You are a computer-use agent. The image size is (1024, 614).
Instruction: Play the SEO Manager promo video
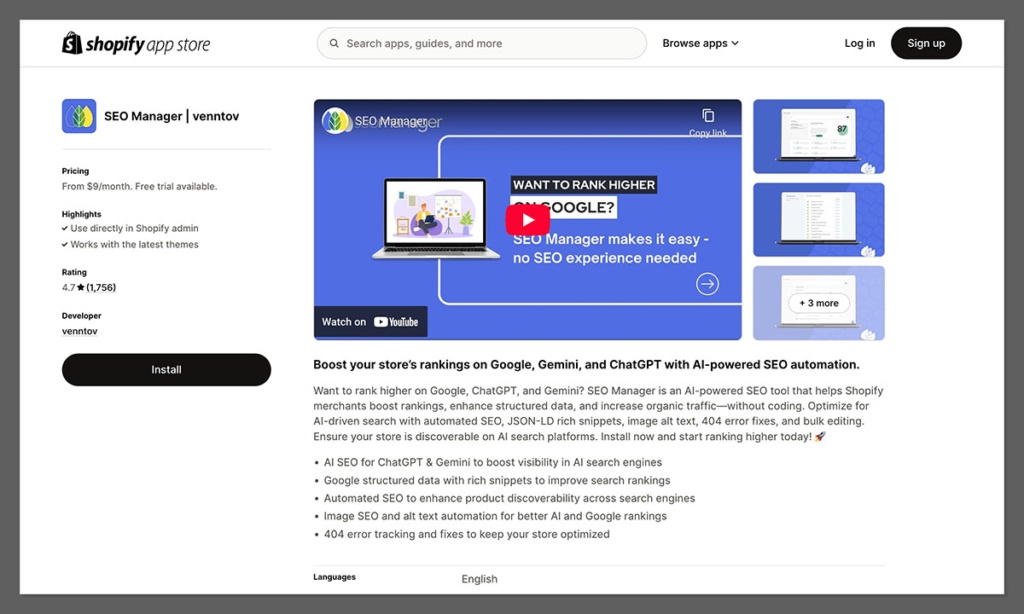point(528,220)
